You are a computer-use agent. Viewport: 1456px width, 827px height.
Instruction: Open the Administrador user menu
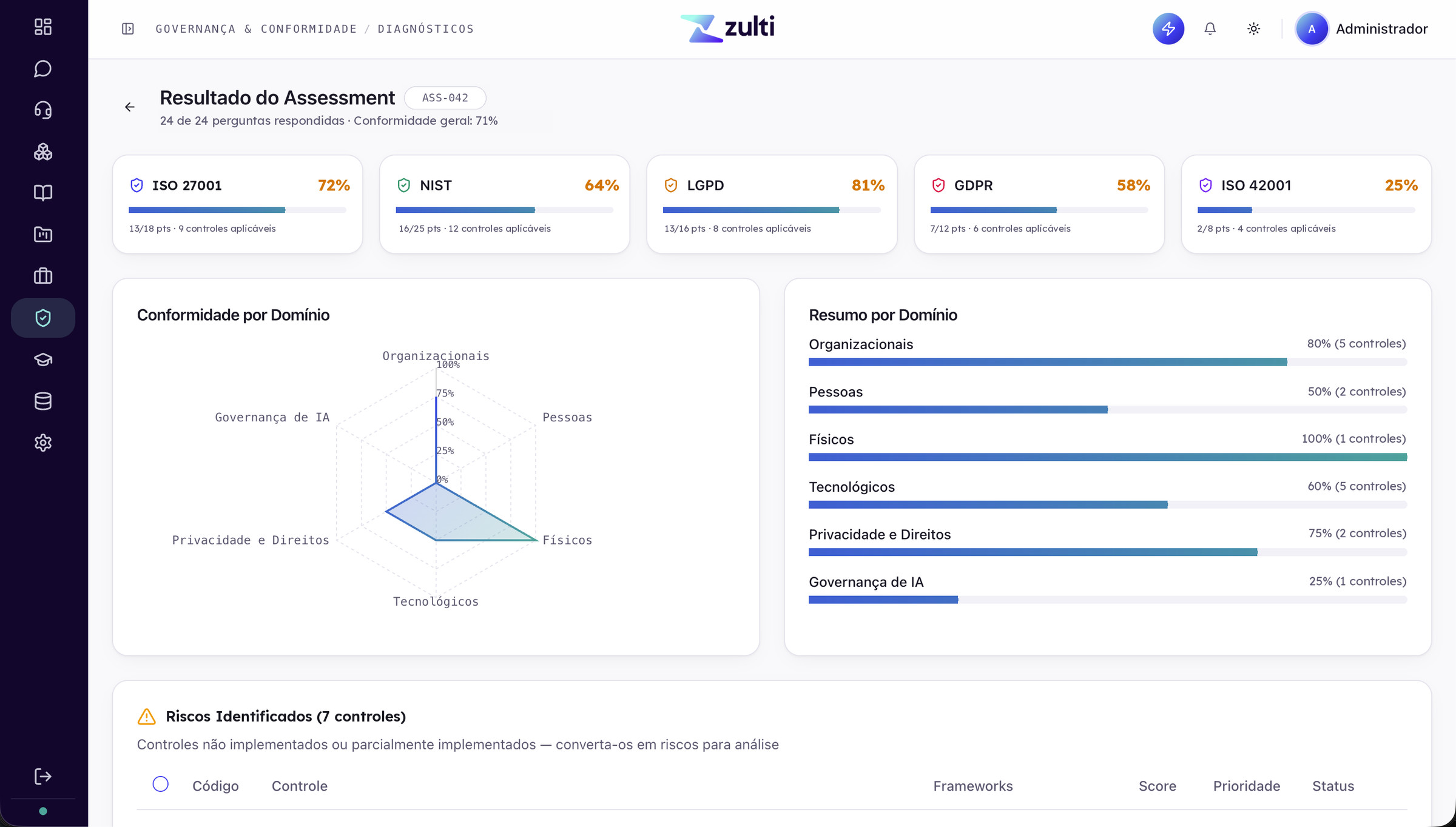click(1362, 28)
